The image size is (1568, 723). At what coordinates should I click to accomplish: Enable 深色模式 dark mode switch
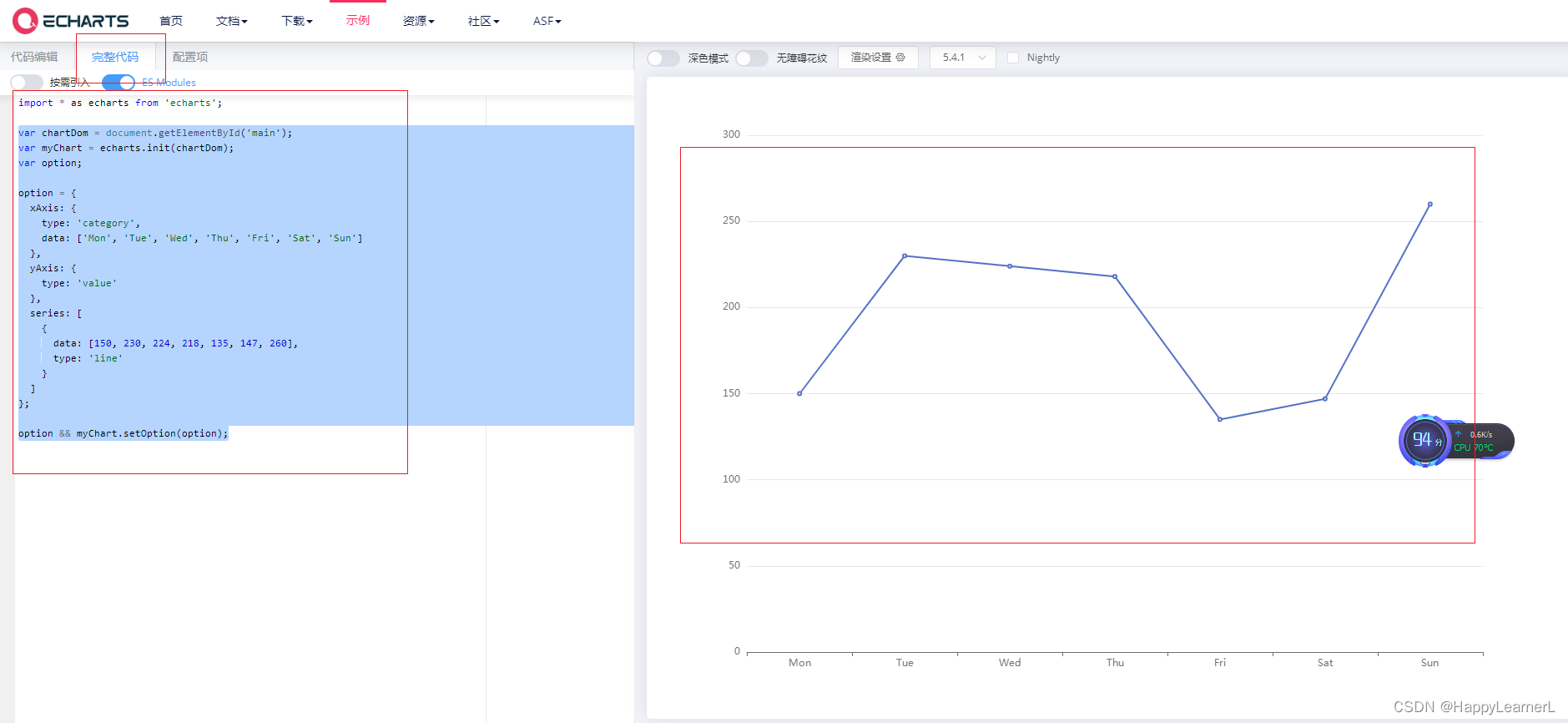click(663, 58)
